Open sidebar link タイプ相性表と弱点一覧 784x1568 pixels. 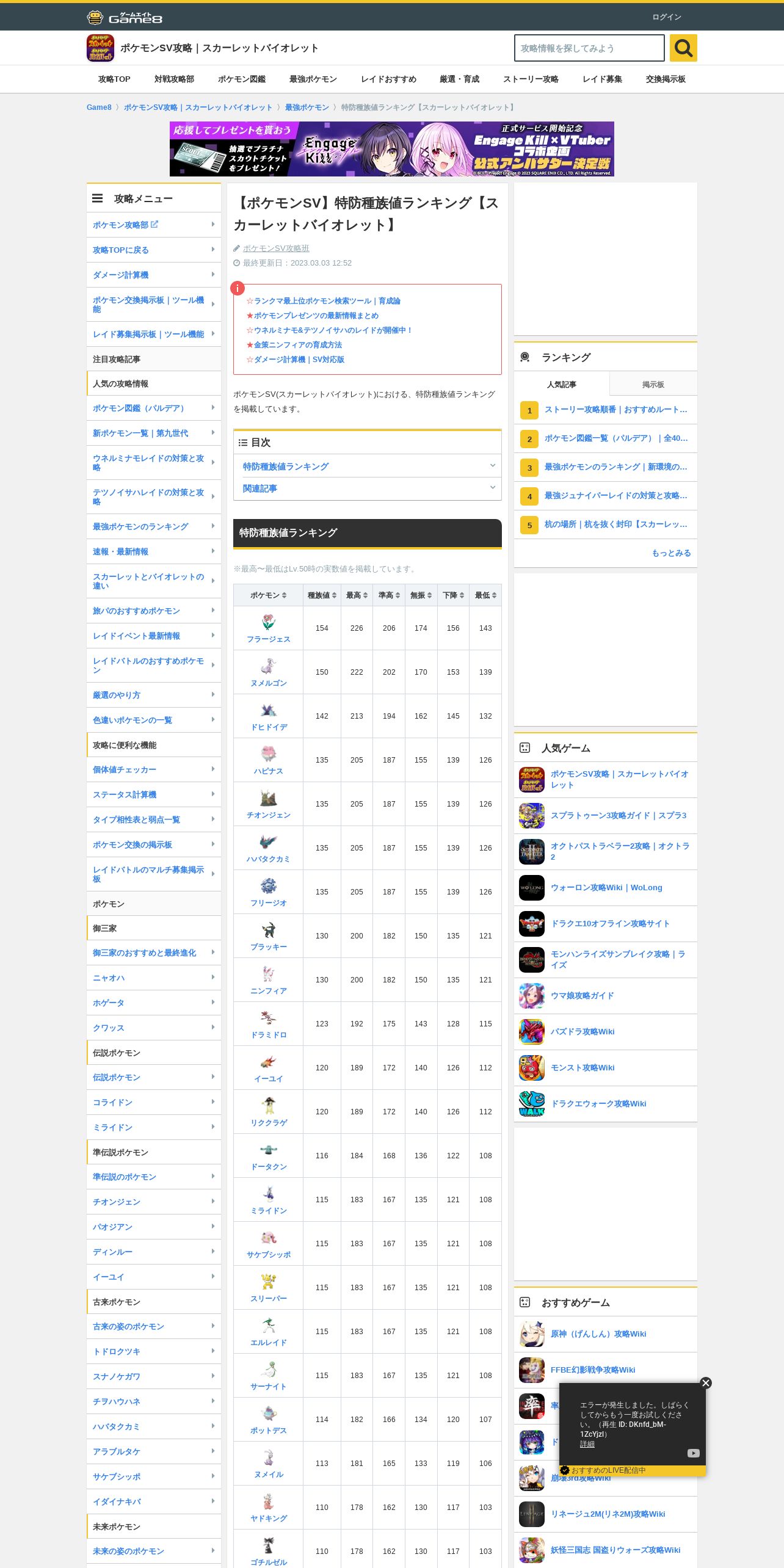pos(154,820)
